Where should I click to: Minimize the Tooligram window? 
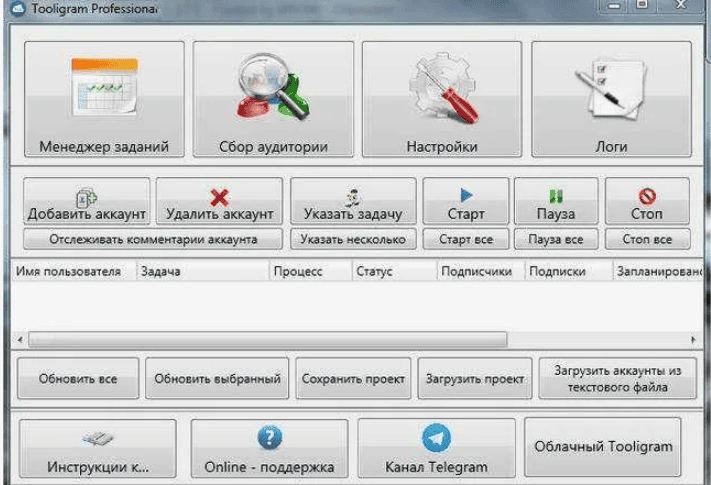pos(614,5)
